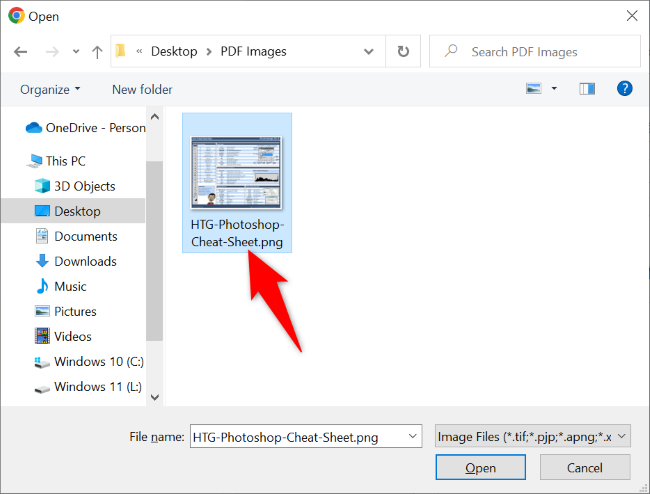Go up one folder level
This screenshot has width=650, height=494.
[97, 52]
